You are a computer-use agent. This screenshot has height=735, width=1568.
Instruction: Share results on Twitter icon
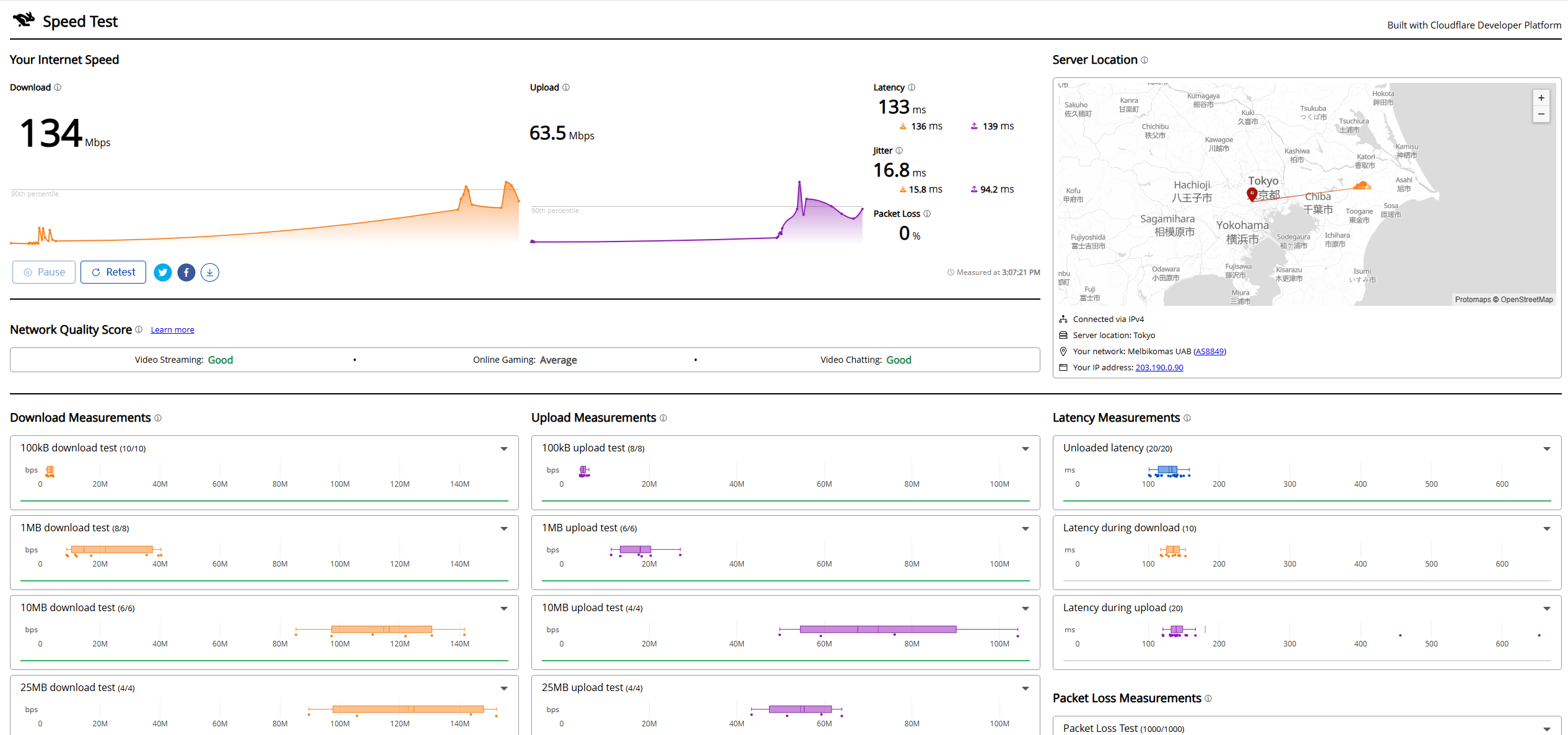tap(163, 272)
